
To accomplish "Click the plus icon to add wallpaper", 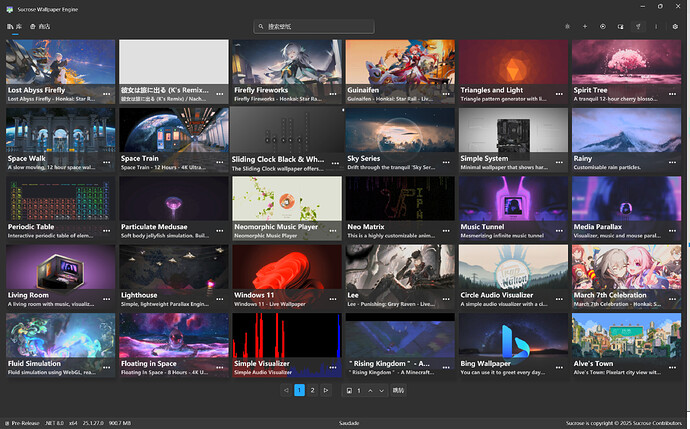I will pyautogui.click(x=585, y=26).
